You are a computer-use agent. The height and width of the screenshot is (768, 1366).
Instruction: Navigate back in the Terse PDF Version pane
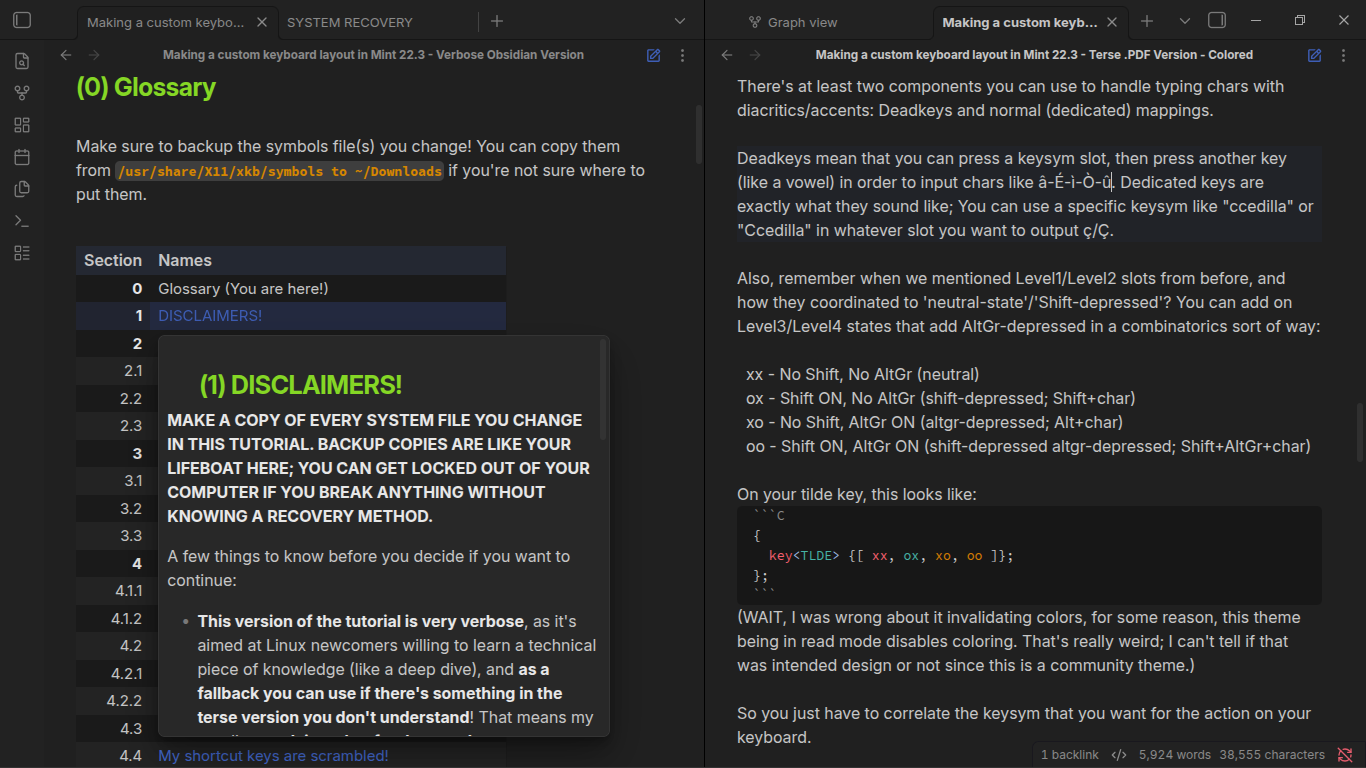(727, 56)
